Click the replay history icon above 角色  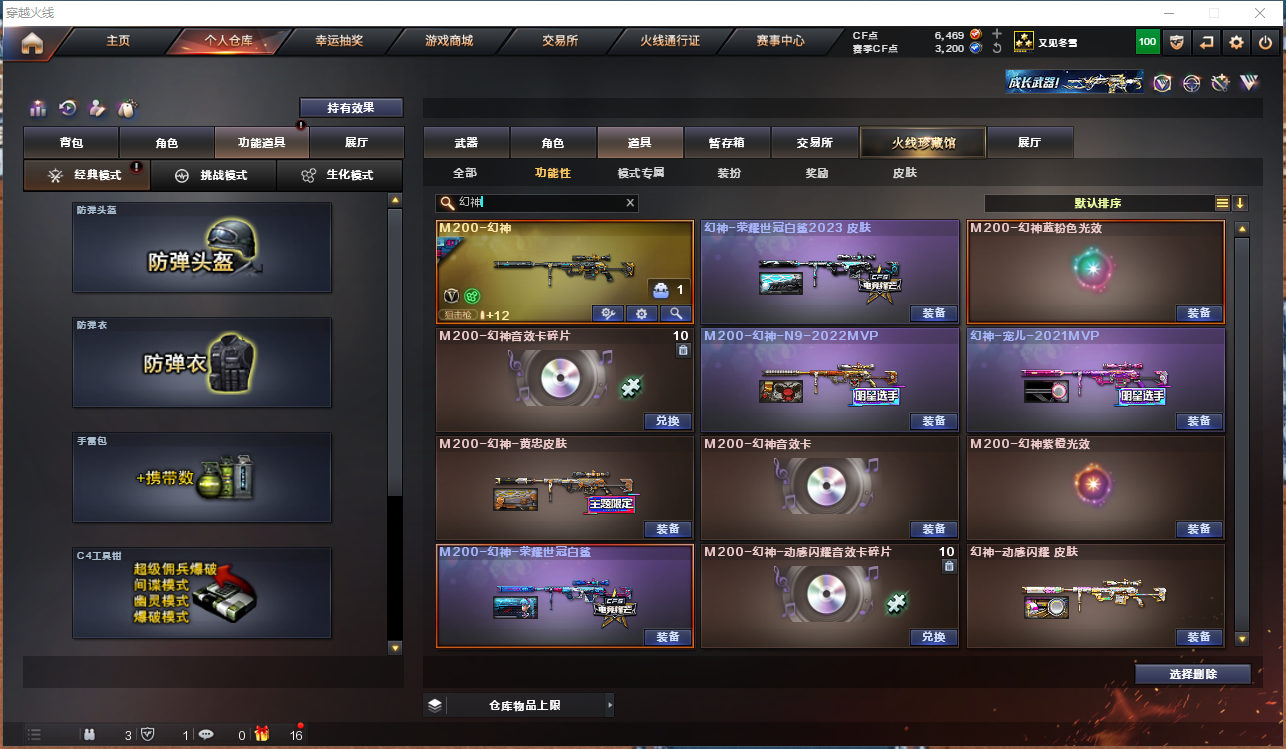click(x=67, y=108)
